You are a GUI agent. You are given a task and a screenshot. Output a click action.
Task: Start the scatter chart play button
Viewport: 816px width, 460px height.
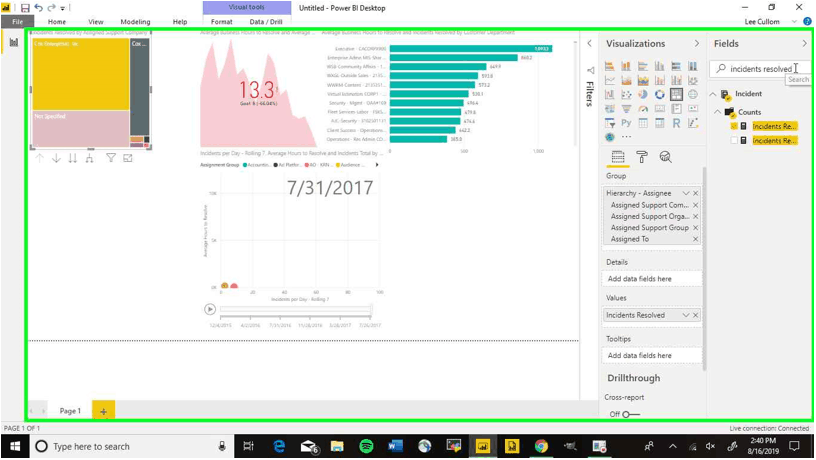click(x=210, y=310)
